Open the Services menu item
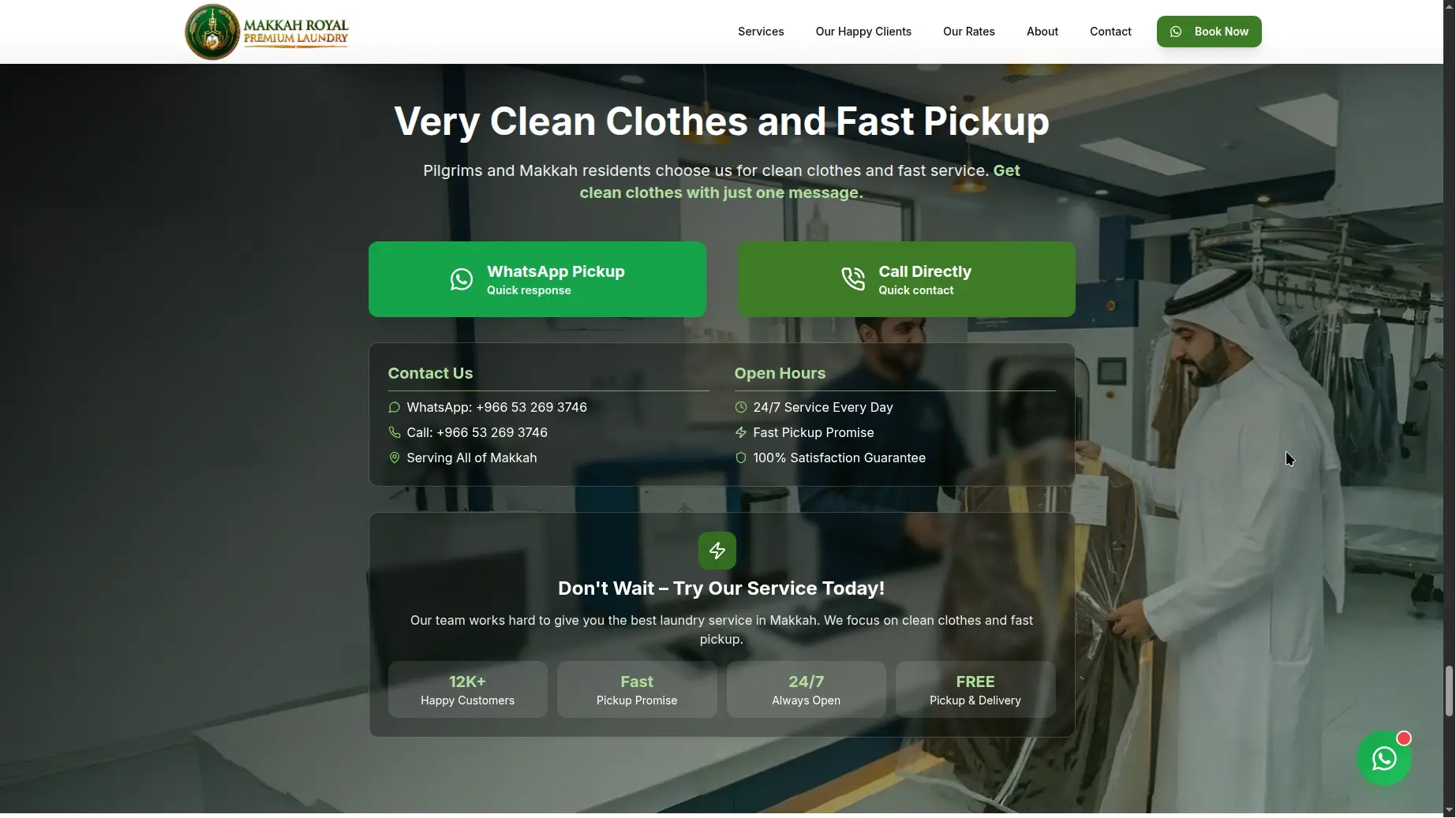The height and width of the screenshot is (818, 1456). point(761,32)
